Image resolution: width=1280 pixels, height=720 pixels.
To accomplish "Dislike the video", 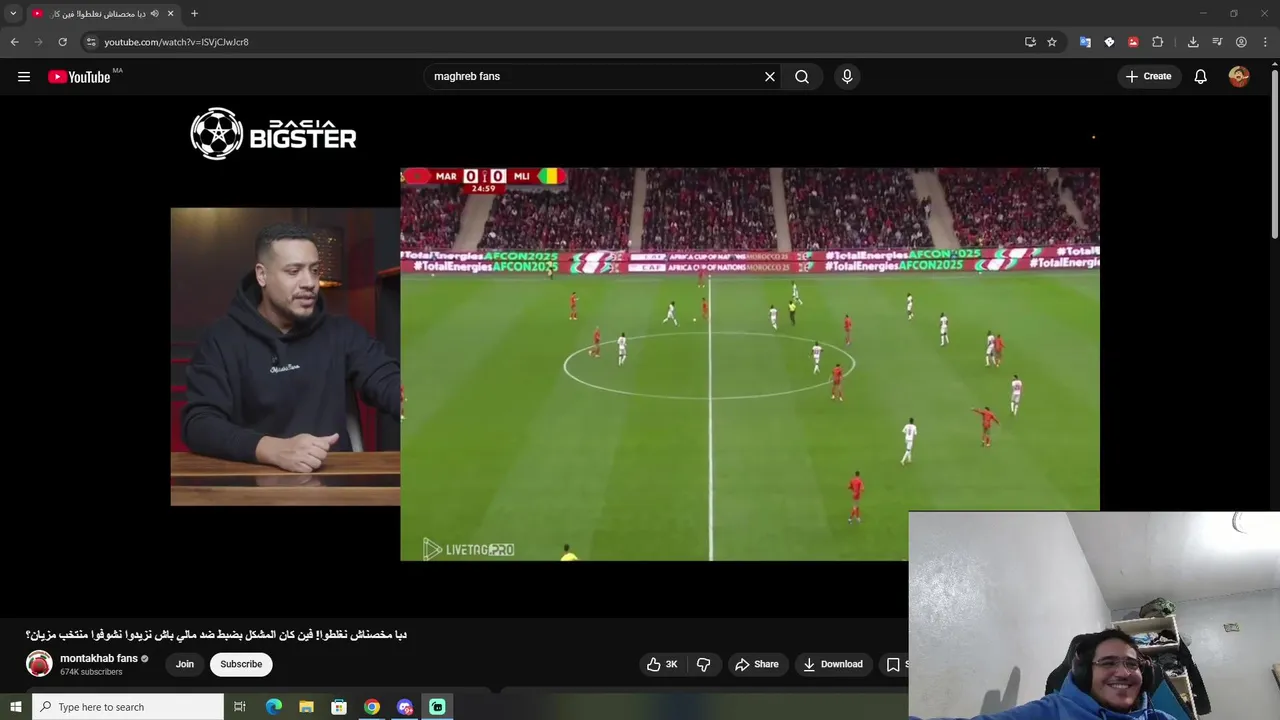I will (x=704, y=664).
